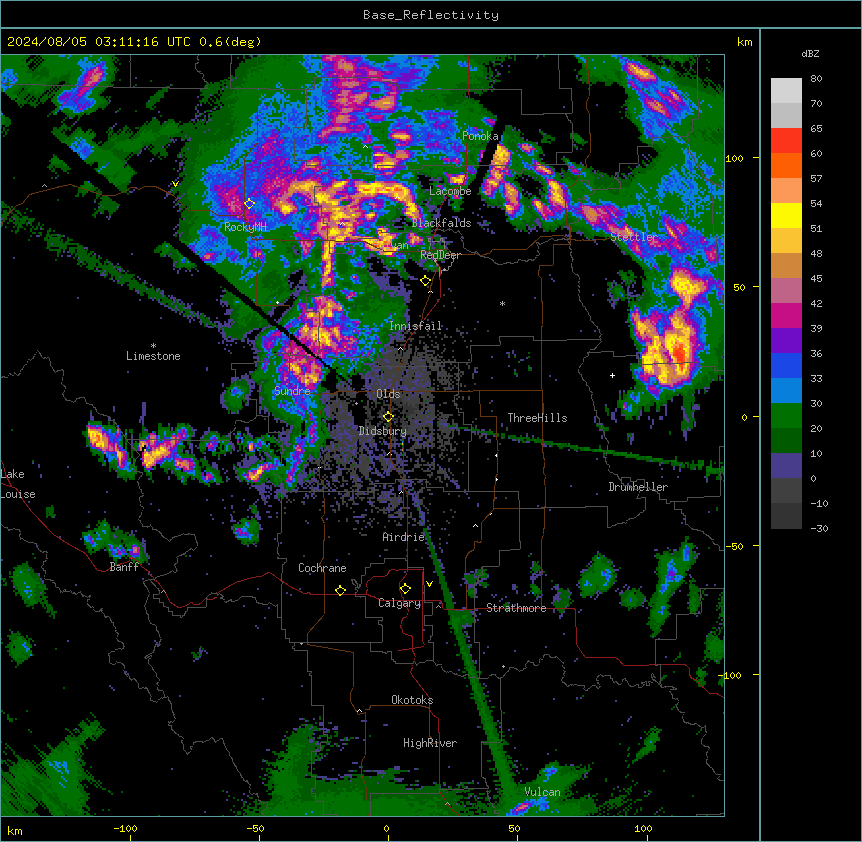Viewport: 862px width, 842px height.
Task: Click the yellow diamond marker south of RedDeer
Action: click(x=425, y=281)
